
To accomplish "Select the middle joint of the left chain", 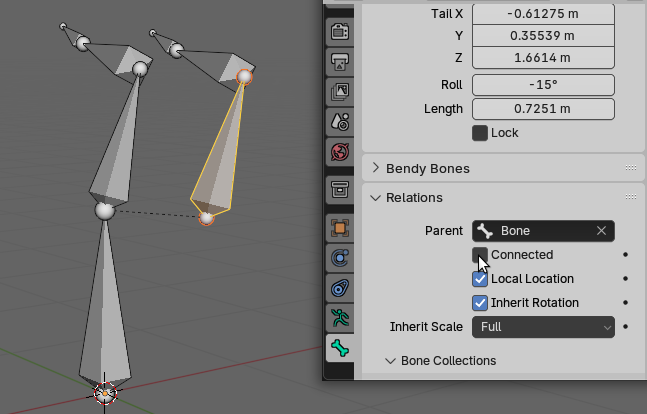I will (105, 211).
